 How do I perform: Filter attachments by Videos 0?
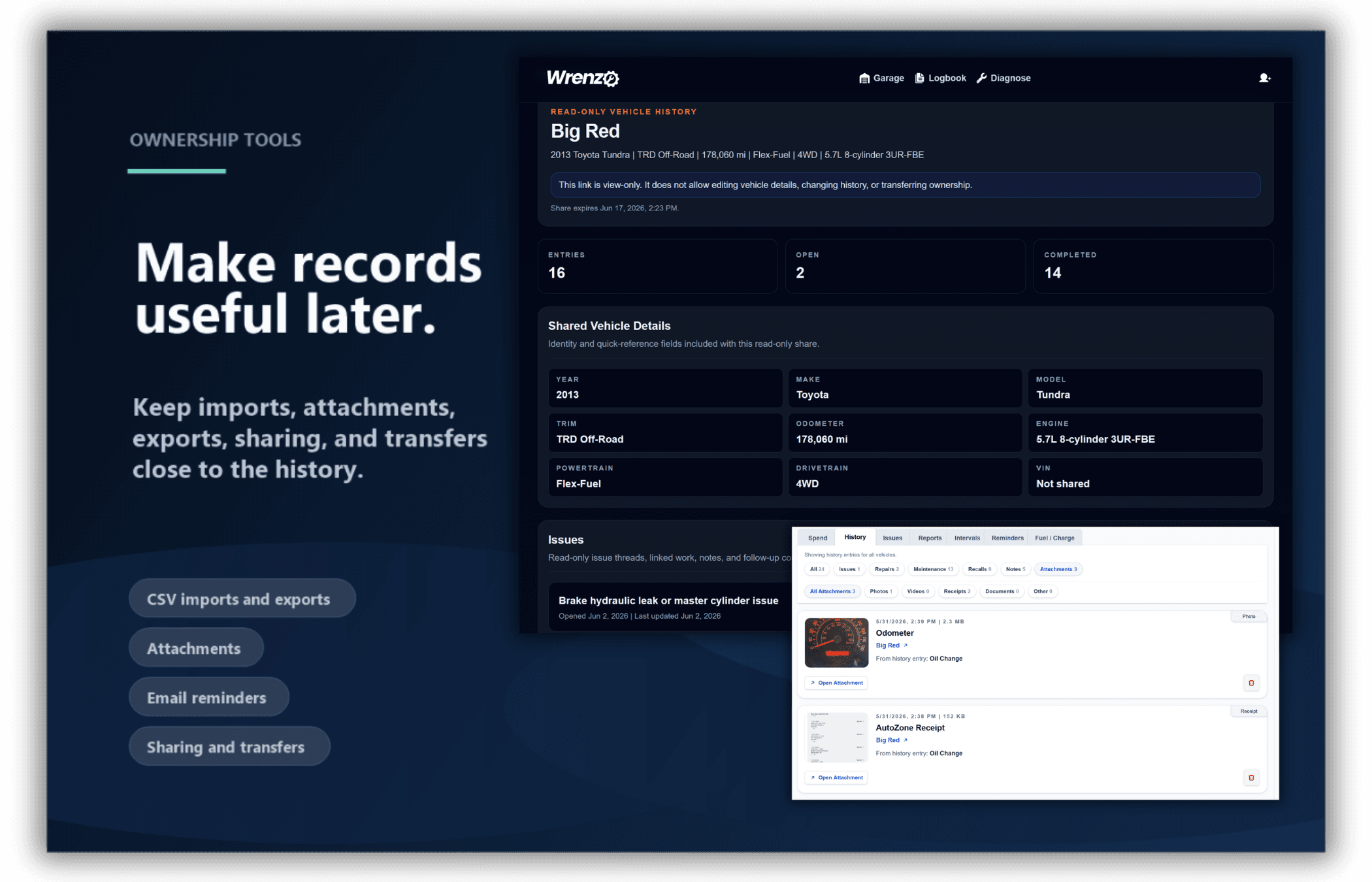[x=918, y=591]
